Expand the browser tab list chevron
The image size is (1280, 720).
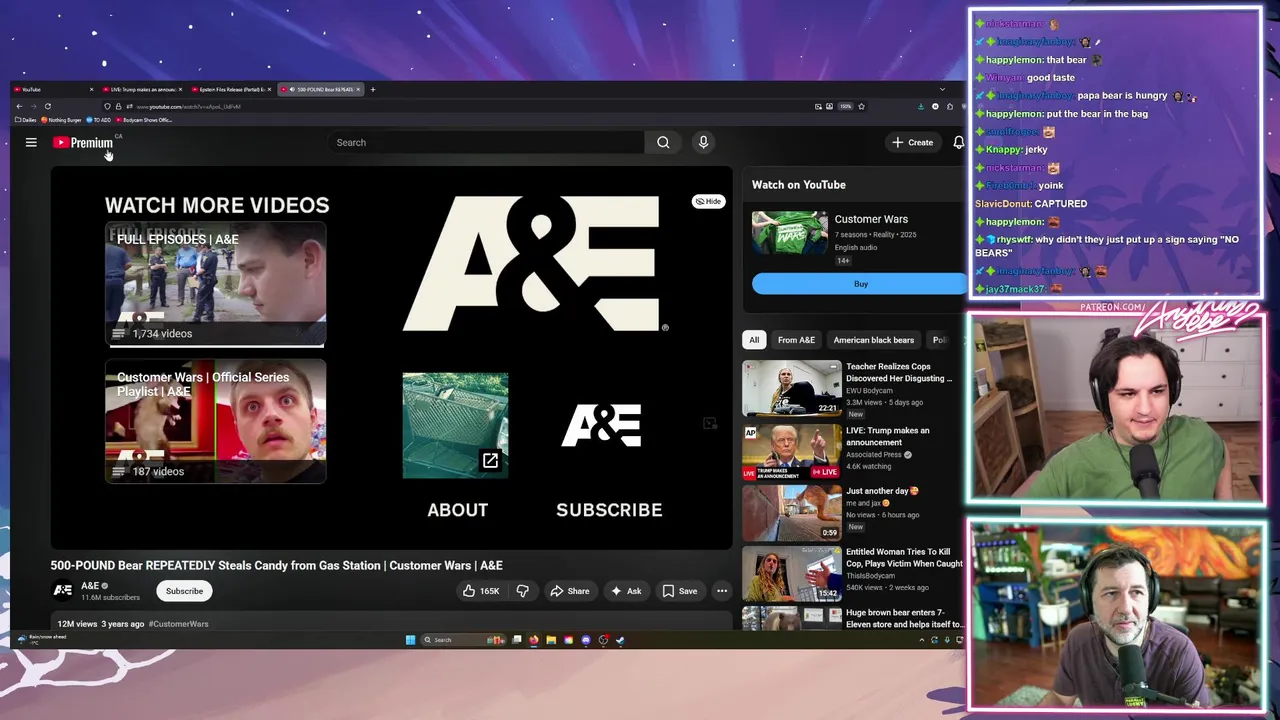942,89
